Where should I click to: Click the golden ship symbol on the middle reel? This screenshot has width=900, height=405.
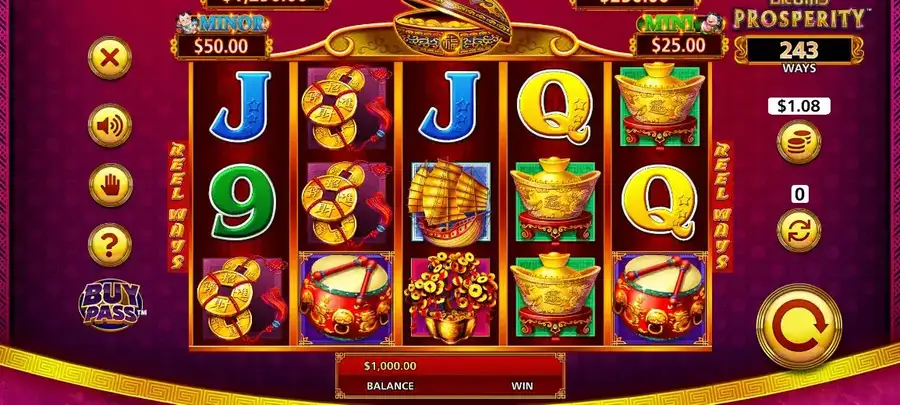tap(451, 202)
